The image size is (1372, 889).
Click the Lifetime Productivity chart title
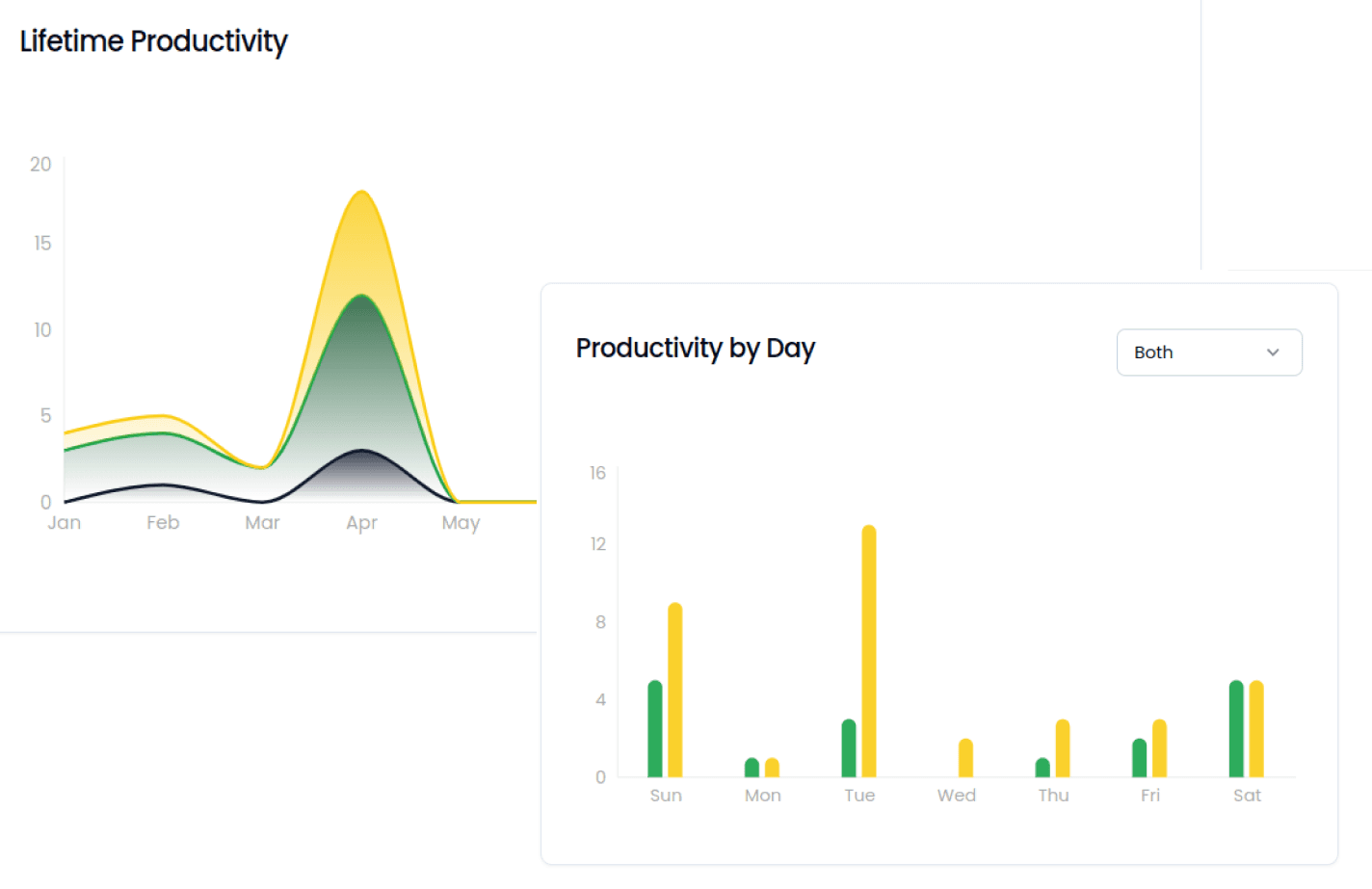click(152, 41)
